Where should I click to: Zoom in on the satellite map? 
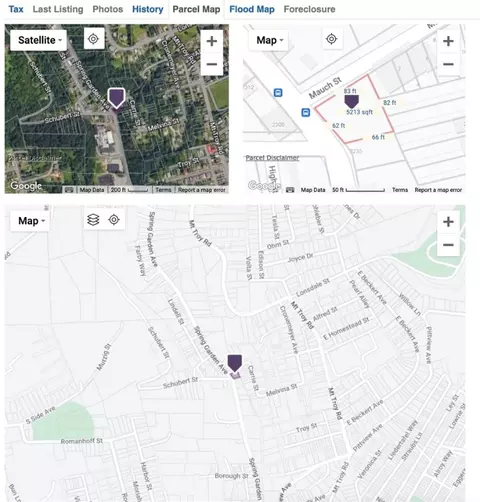click(x=212, y=41)
